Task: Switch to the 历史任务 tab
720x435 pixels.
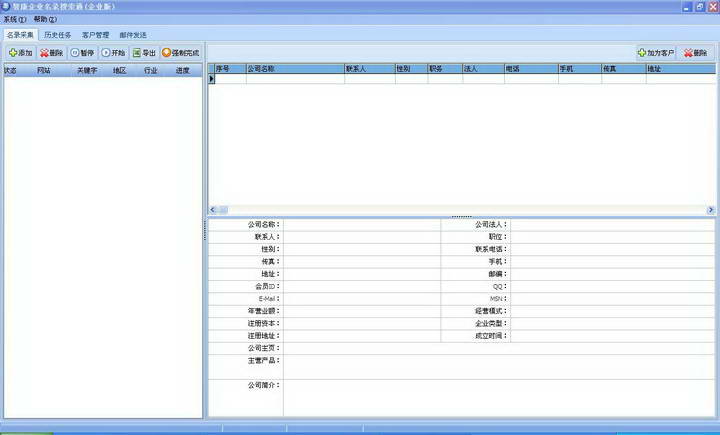Action: tap(58, 34)
